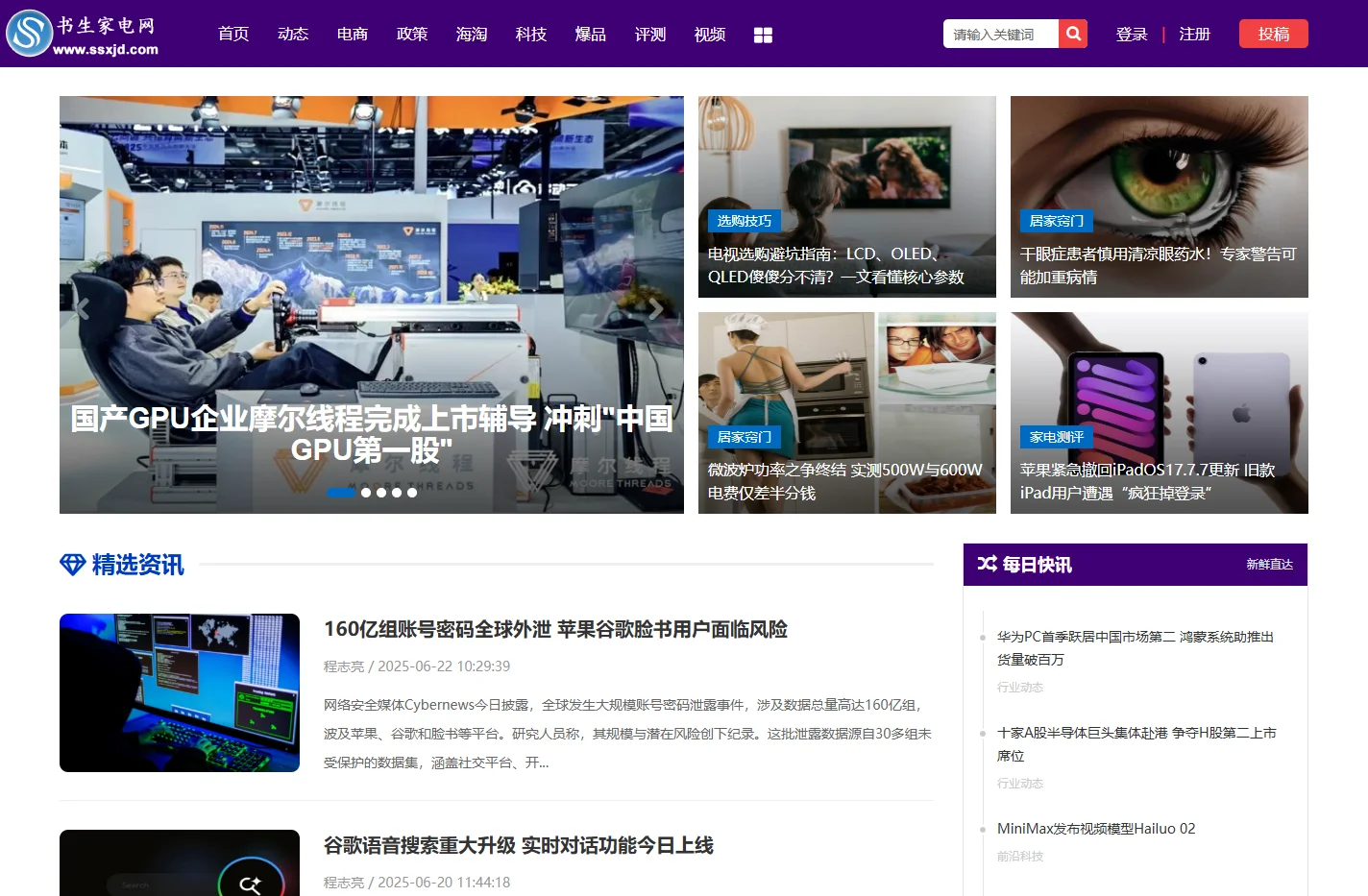Click the Google voice search article thumbnail
This screenshot has height=896, width=1368.
point(180,862)
